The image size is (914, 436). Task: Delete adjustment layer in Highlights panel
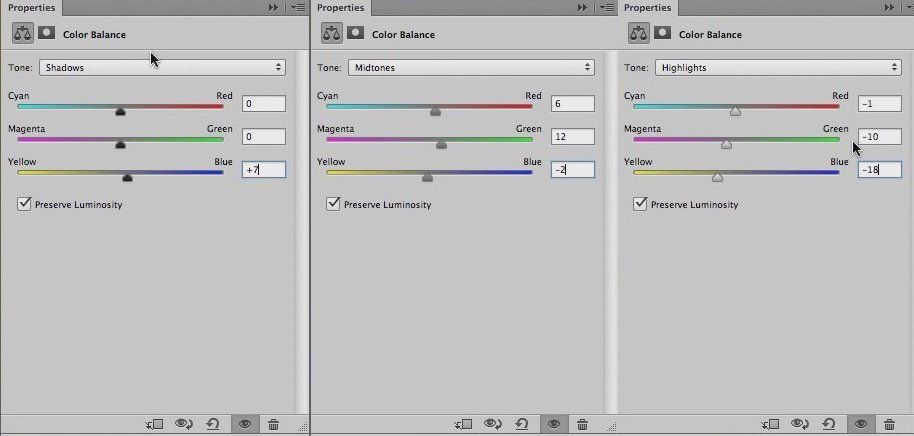tap(890, 424)
